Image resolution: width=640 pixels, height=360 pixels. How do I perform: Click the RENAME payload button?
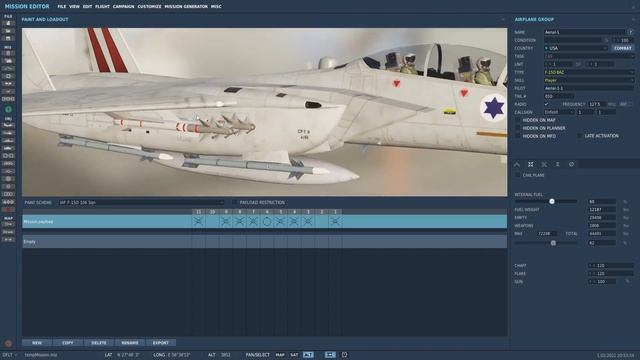[130, 343]
